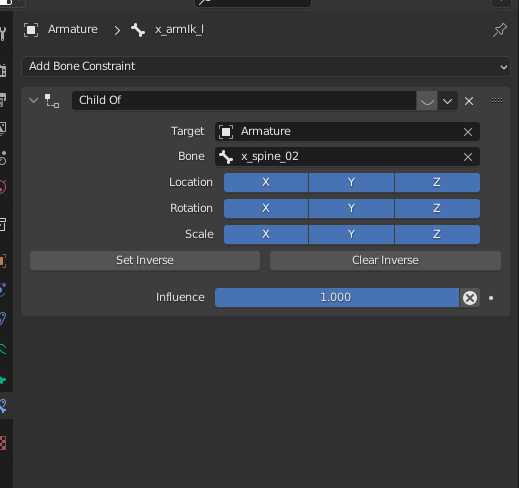Toggle Scale X axis
This screenshot has height=488, width=519.
point(266,234)
